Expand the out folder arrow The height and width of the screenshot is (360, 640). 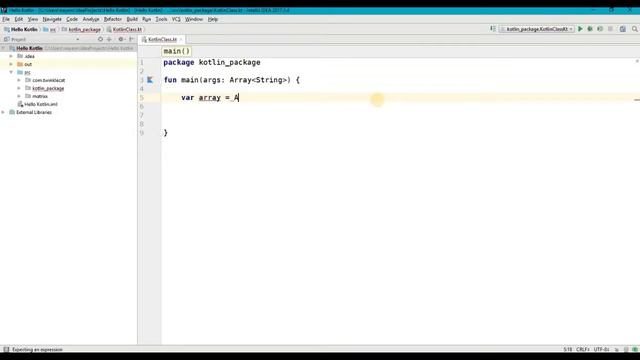(x=11, y=64)
